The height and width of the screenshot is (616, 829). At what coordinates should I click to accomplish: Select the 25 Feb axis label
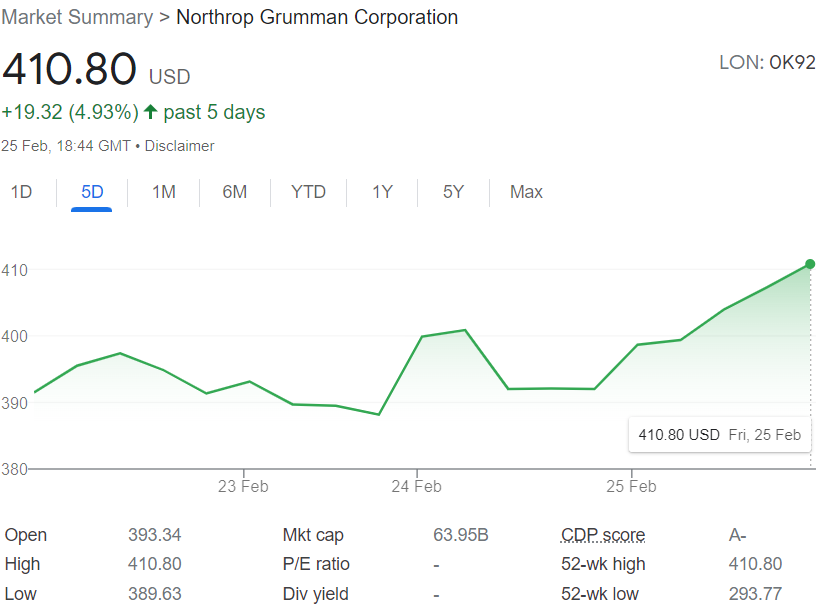pos(631,486)
